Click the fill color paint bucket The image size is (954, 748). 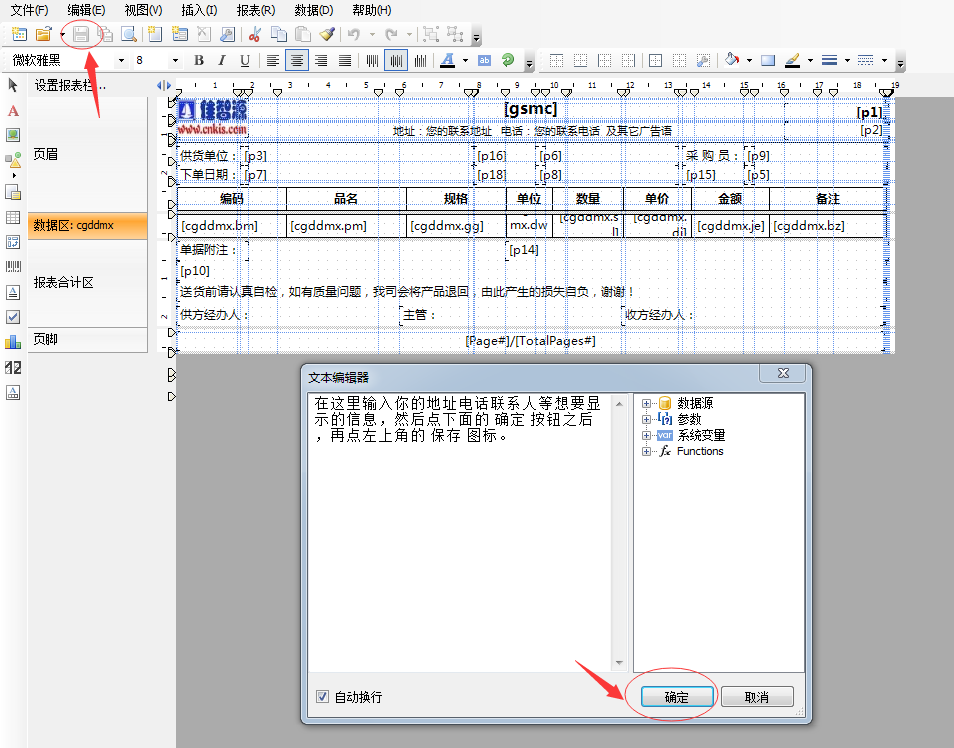[731, 61]
